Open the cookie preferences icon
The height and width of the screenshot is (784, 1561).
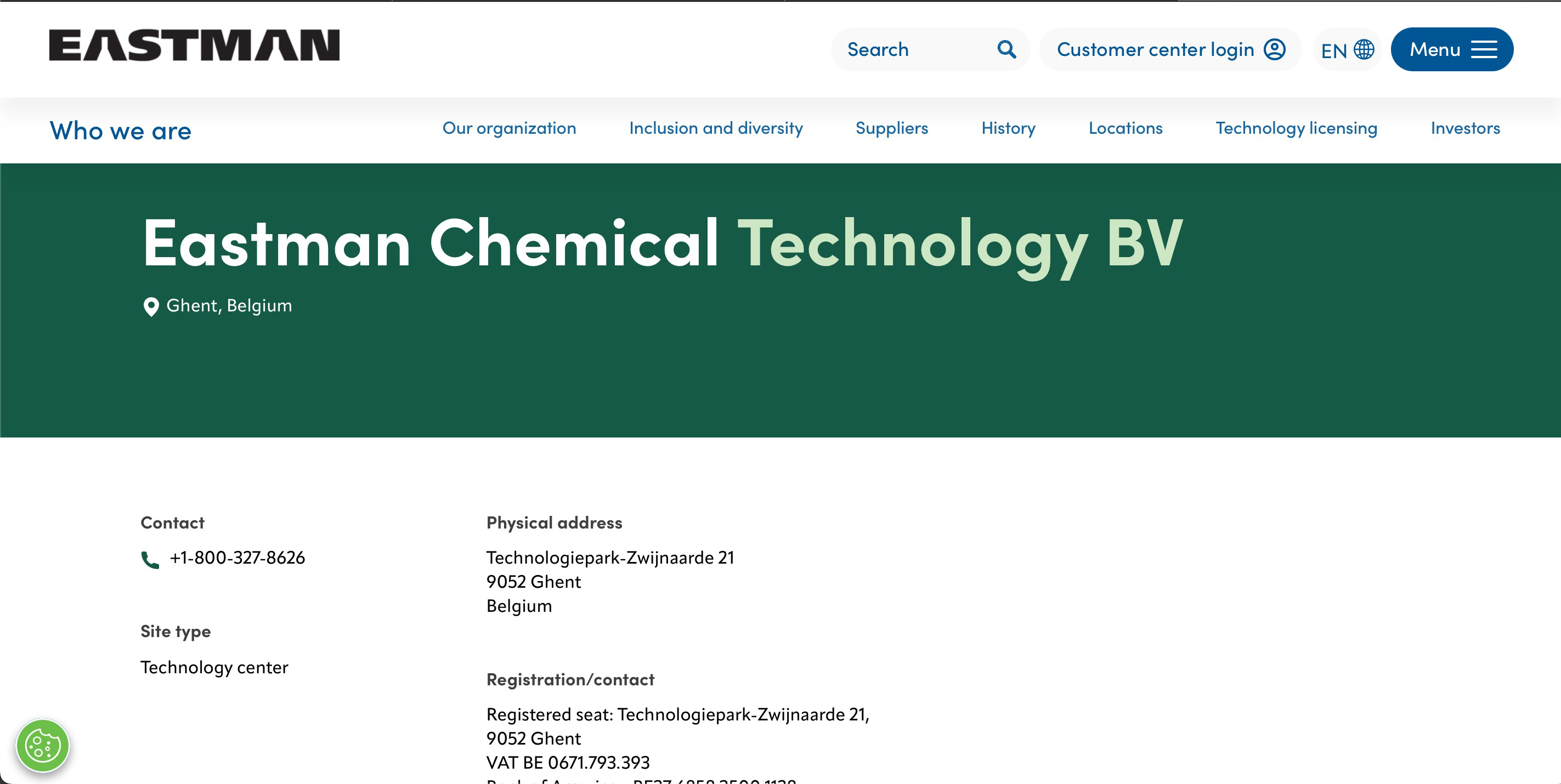coord(42,745)
